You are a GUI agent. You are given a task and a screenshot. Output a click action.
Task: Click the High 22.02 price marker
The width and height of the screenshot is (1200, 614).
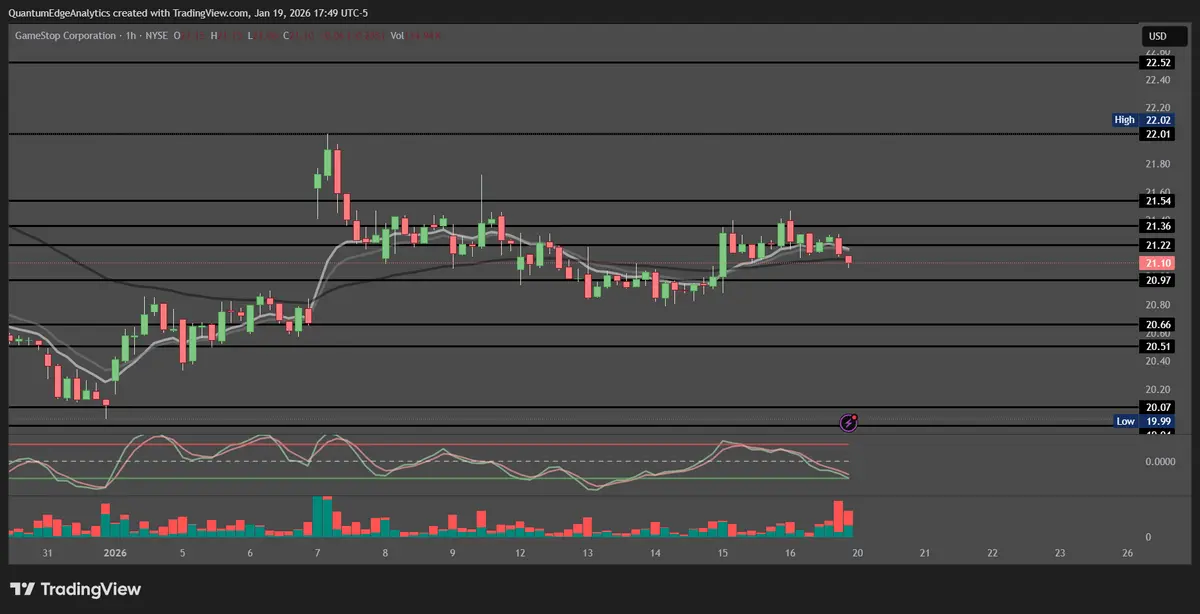[1143, 120]
